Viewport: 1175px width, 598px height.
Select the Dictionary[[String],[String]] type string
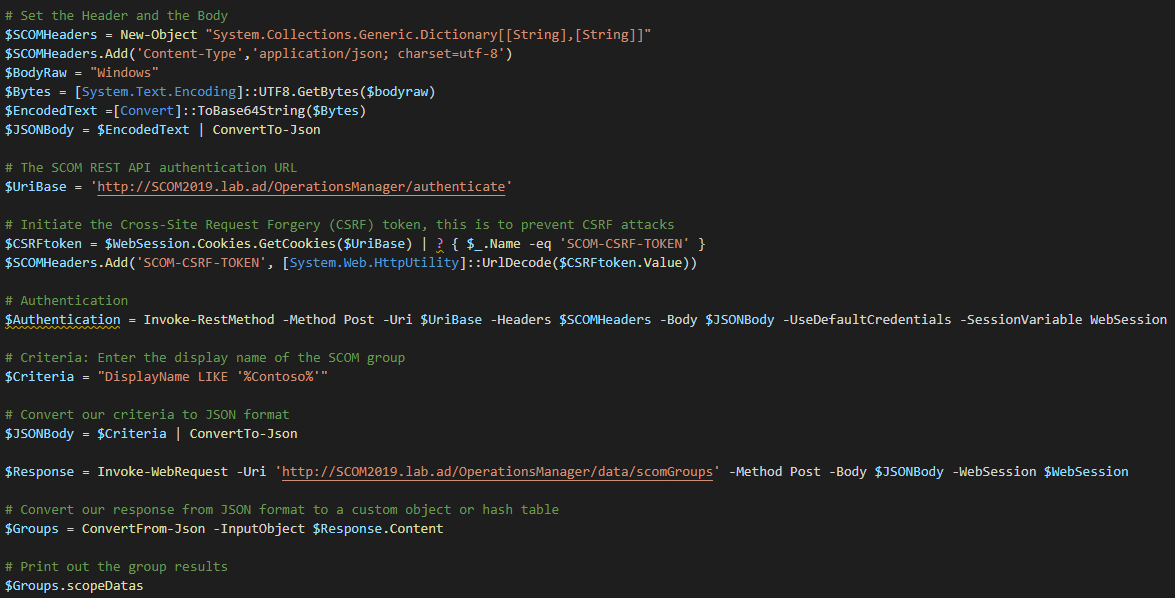(428, 34)
